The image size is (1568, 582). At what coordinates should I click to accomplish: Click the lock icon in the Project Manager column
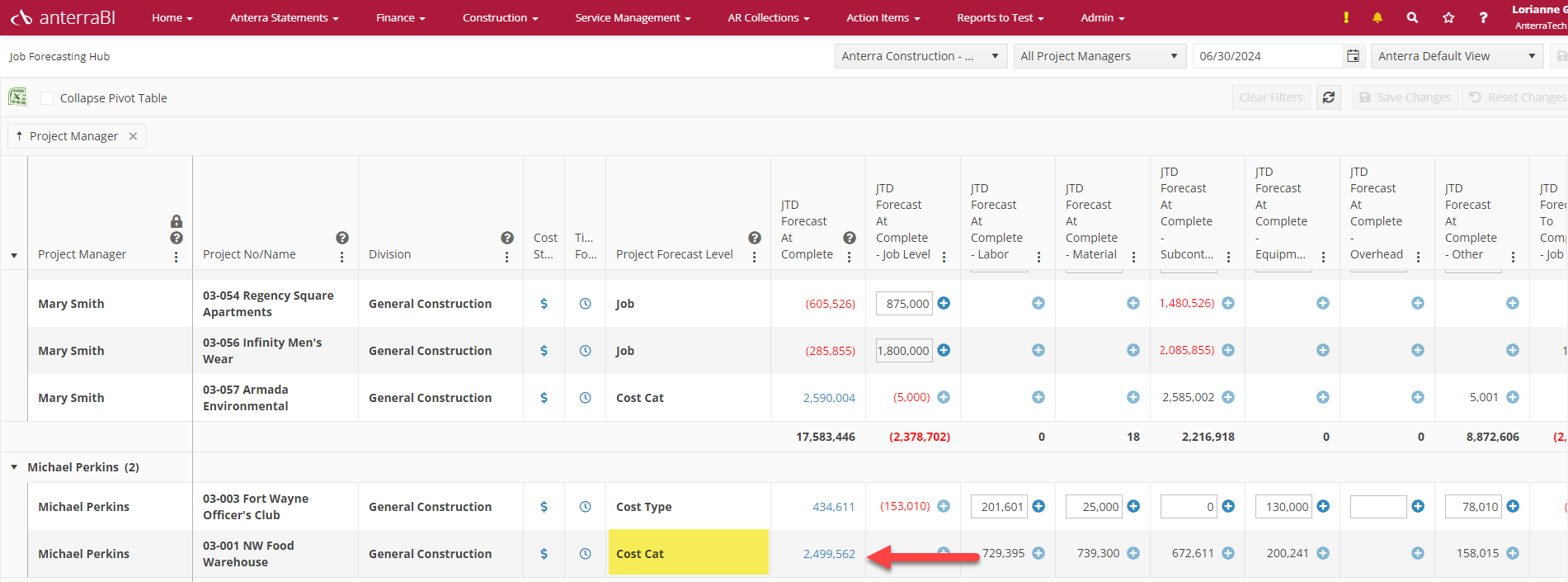[x=177, y=221]
